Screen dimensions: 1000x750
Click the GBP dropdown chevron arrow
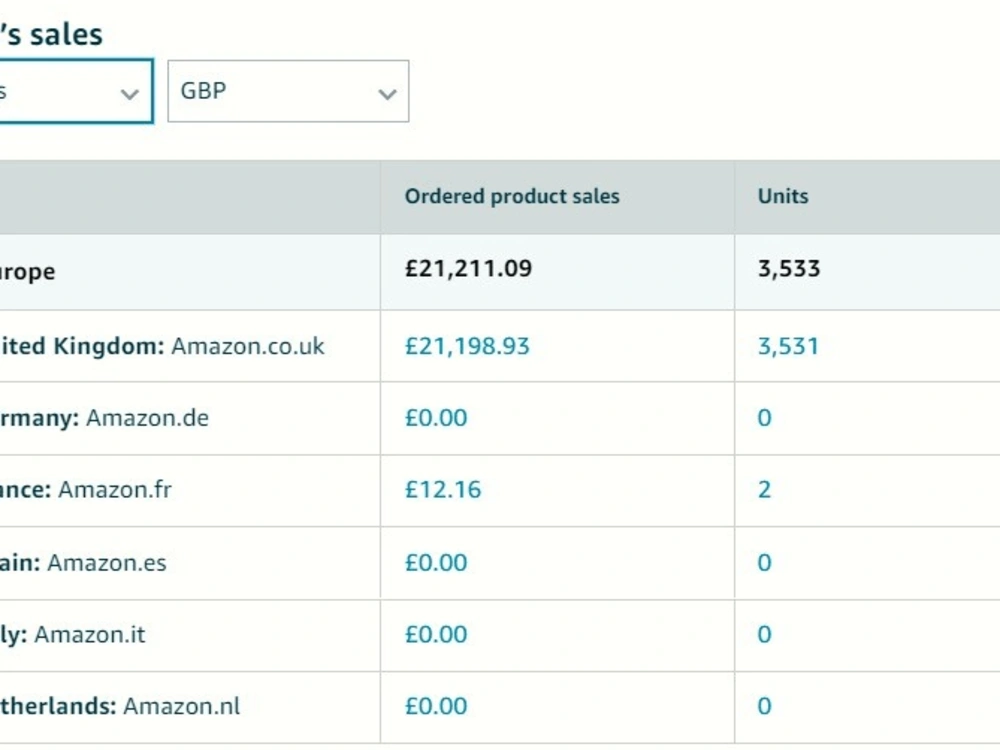click(387, 95)
